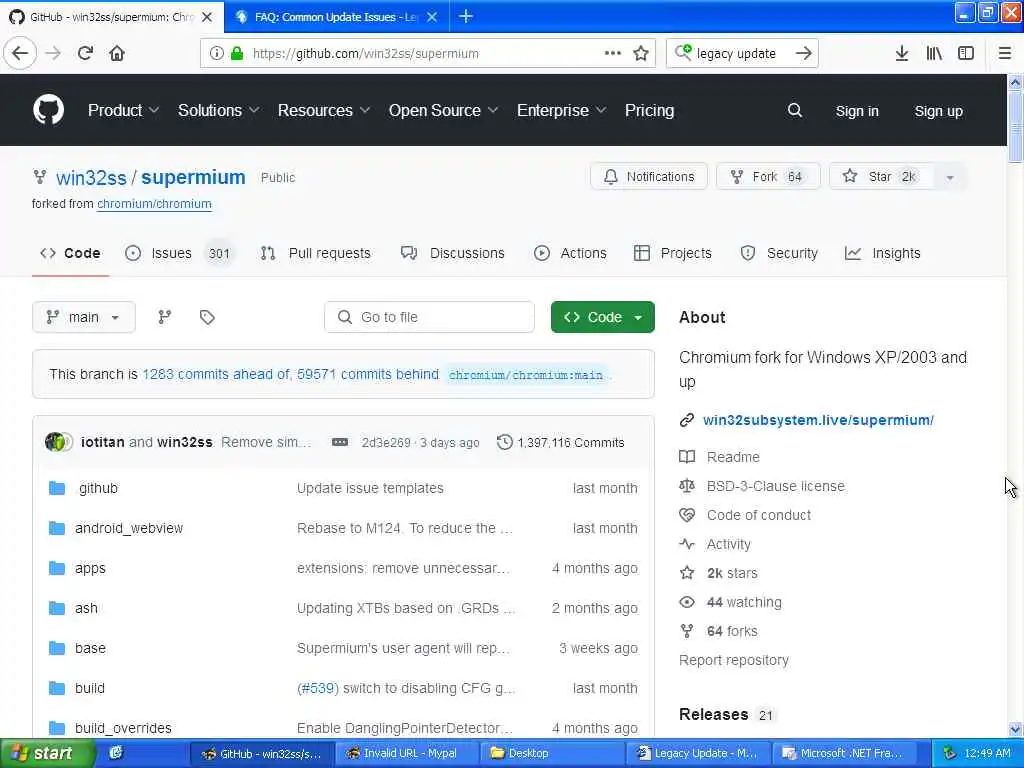Click GitHub search magnifier icon
Screen dimensions: 1024x768
[795, 110]
